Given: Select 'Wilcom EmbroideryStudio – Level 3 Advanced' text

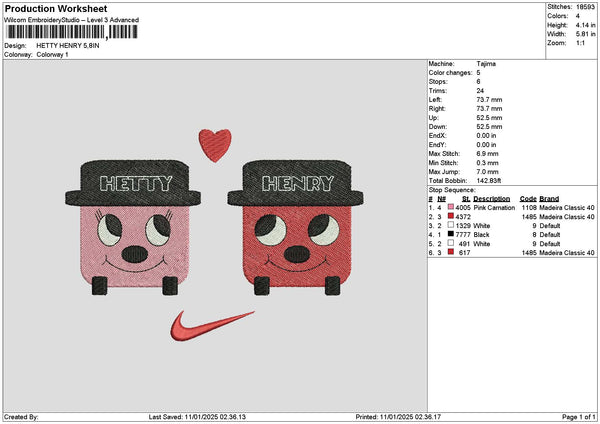Looking at the screenshot, I should [72, 20].
